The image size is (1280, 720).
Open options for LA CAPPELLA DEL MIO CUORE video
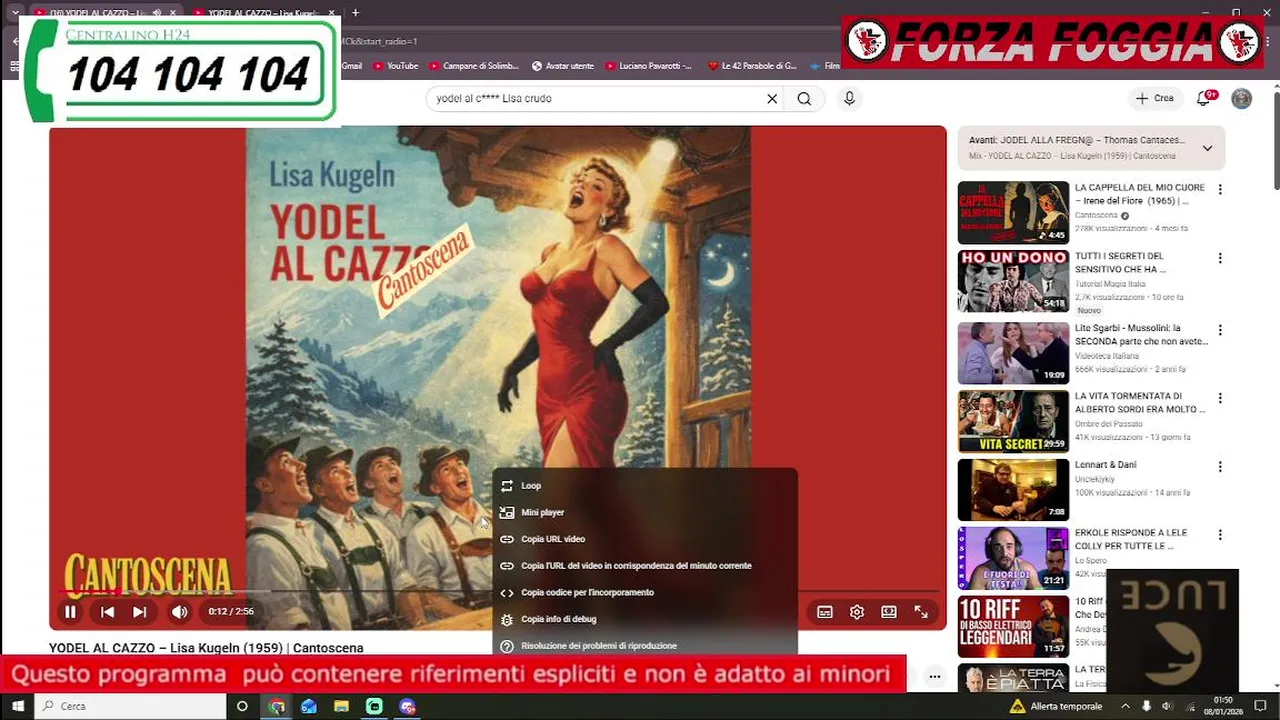[1219, 190]
